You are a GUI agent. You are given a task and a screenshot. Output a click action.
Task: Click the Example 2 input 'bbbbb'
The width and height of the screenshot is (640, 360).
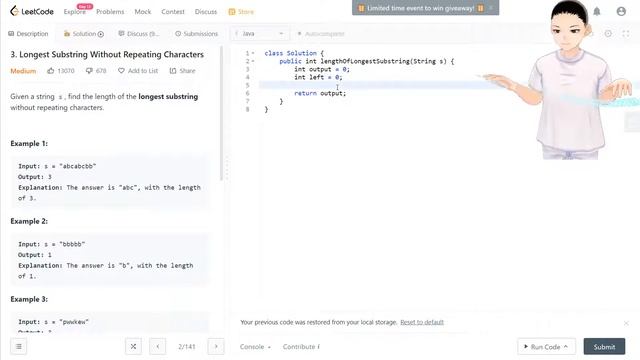coord(72,244)
